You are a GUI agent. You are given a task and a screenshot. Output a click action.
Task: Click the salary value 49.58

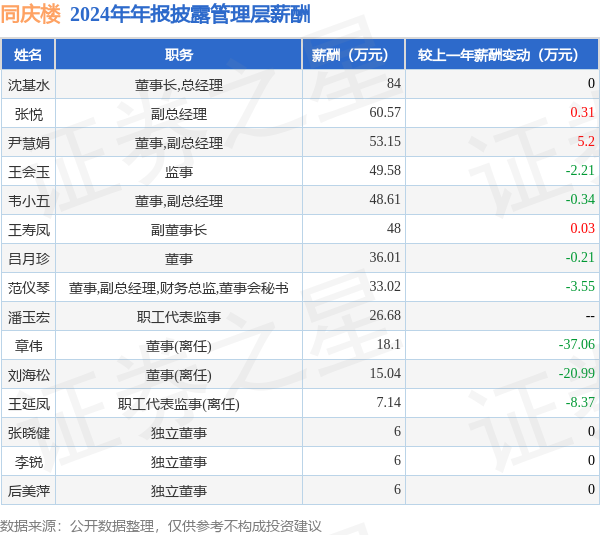click(x=385, y=170)
